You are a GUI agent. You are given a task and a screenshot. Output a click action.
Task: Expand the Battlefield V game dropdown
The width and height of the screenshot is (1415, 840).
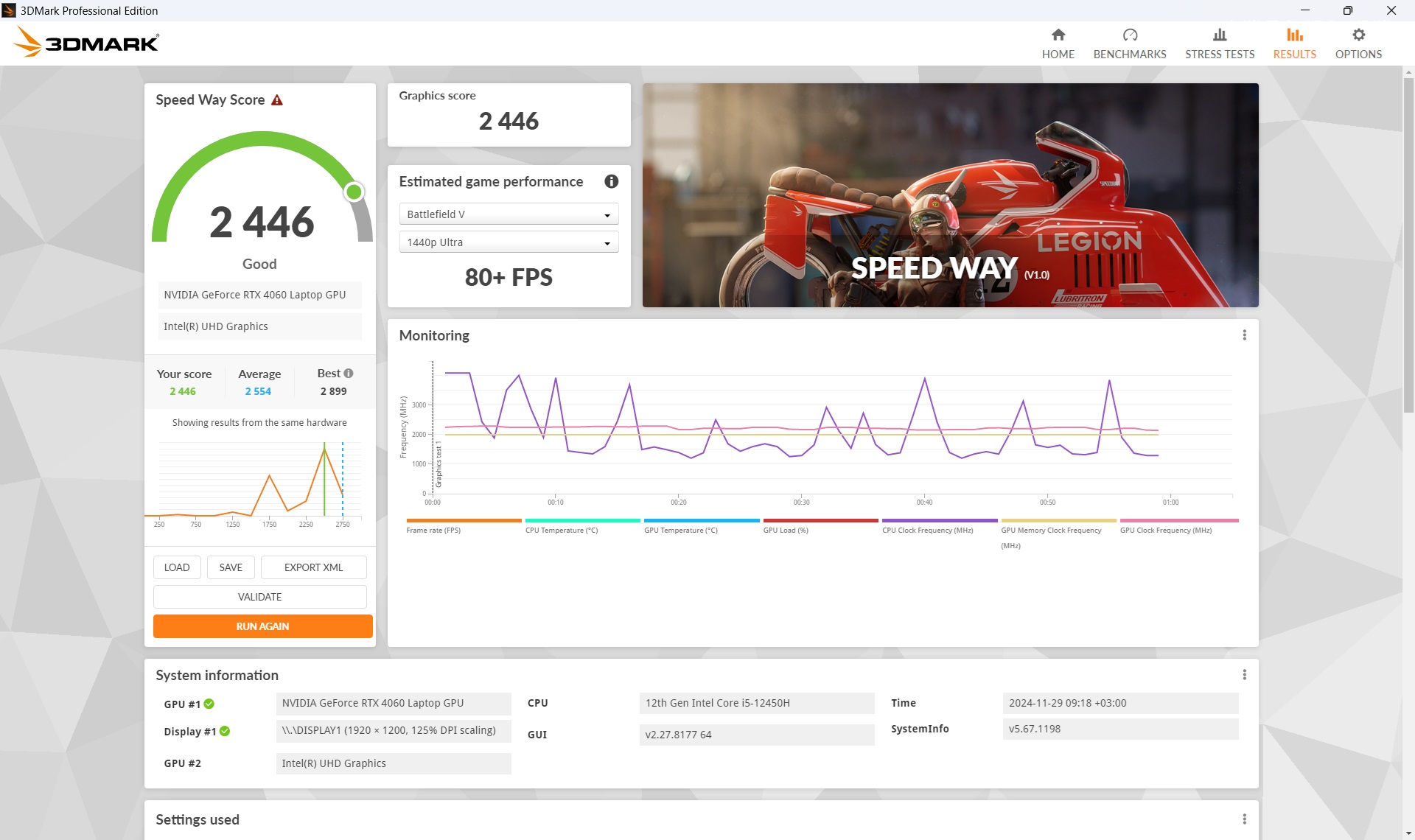point(509,214)
